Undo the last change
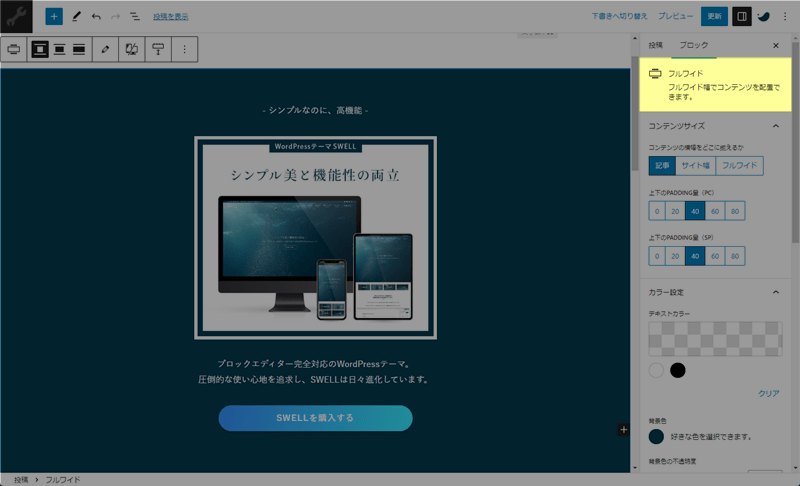 96,16
